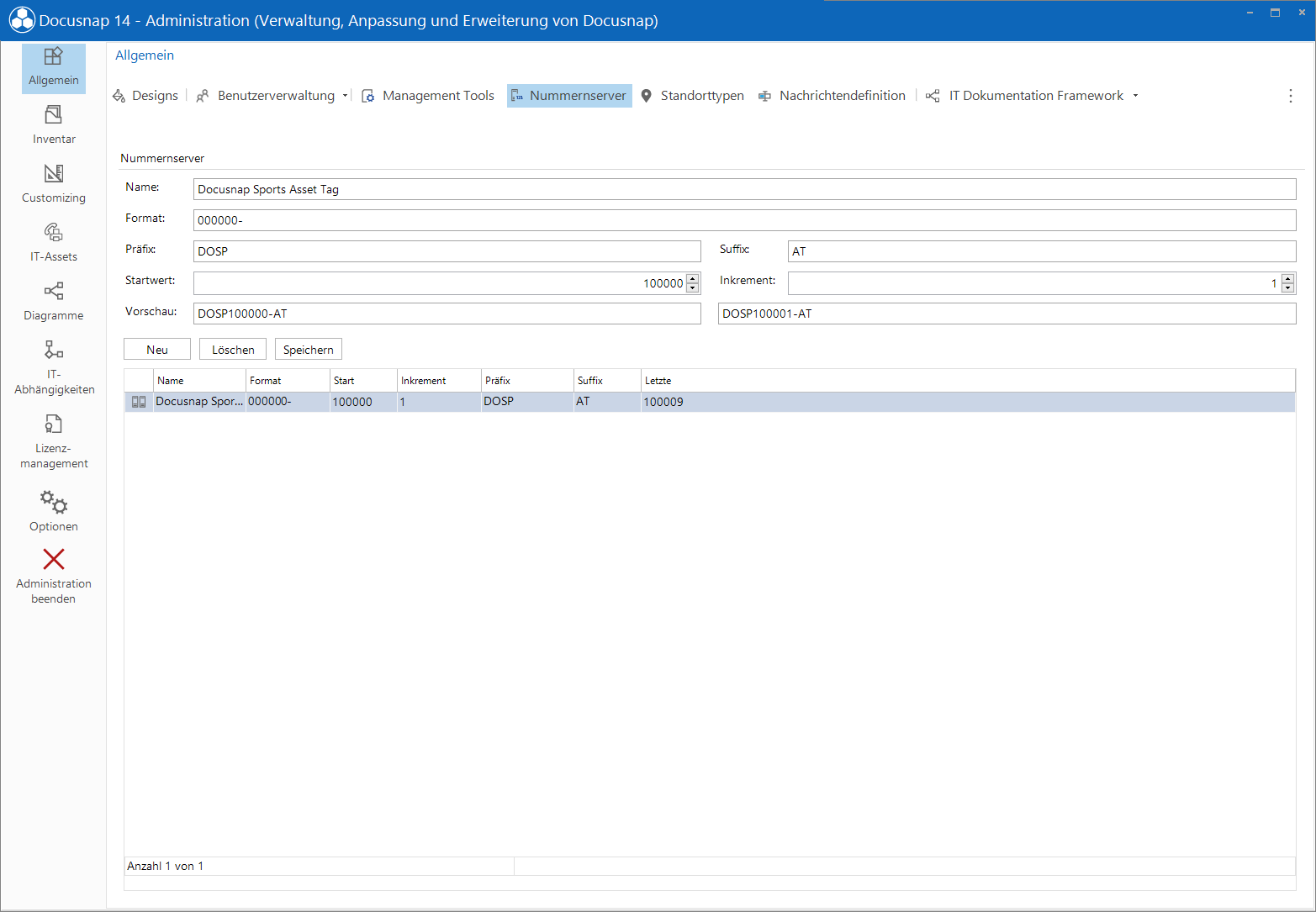
Task: Sort by the Name column header
Action: tap(199, 381)
